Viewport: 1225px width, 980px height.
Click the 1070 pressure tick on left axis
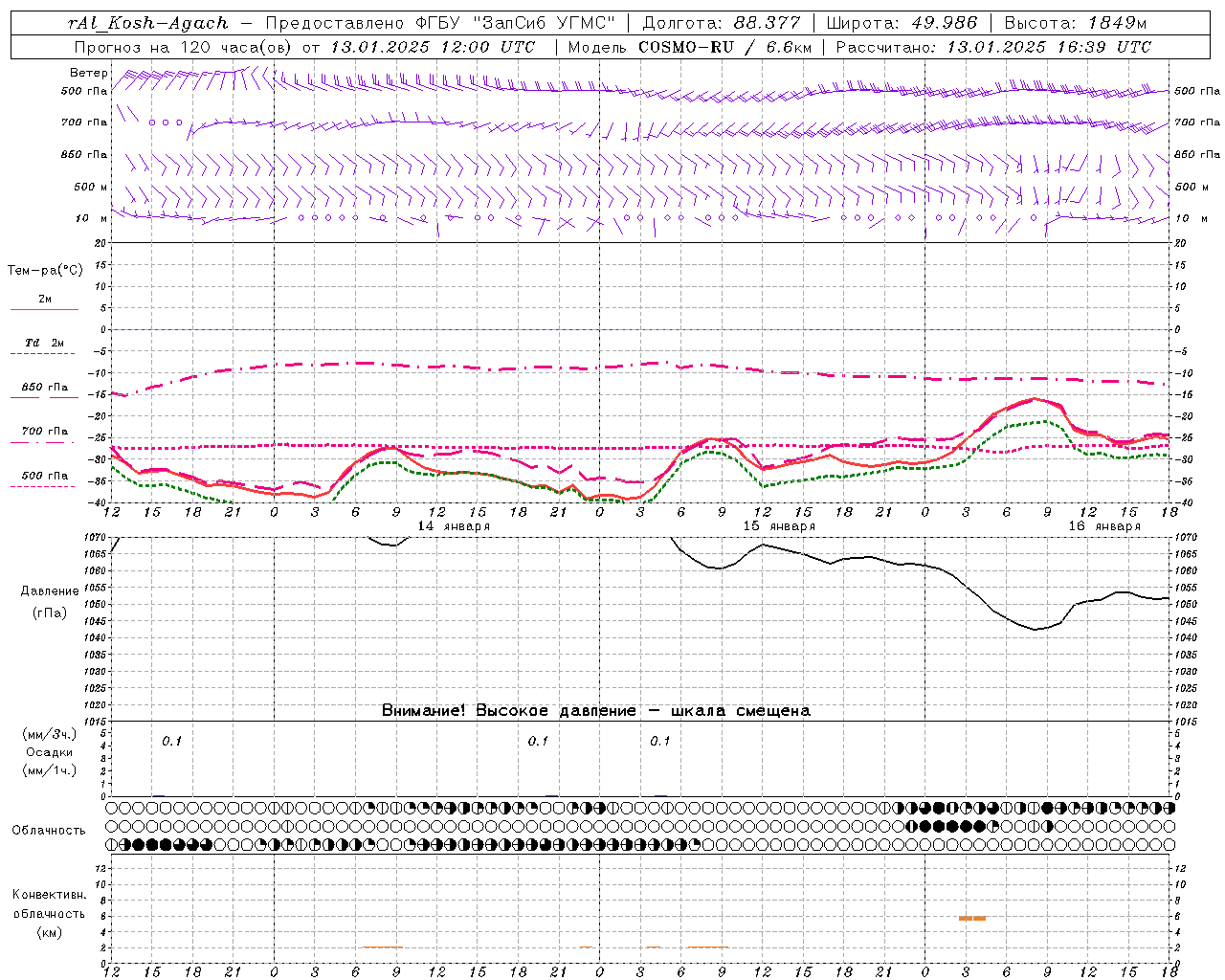95,538
